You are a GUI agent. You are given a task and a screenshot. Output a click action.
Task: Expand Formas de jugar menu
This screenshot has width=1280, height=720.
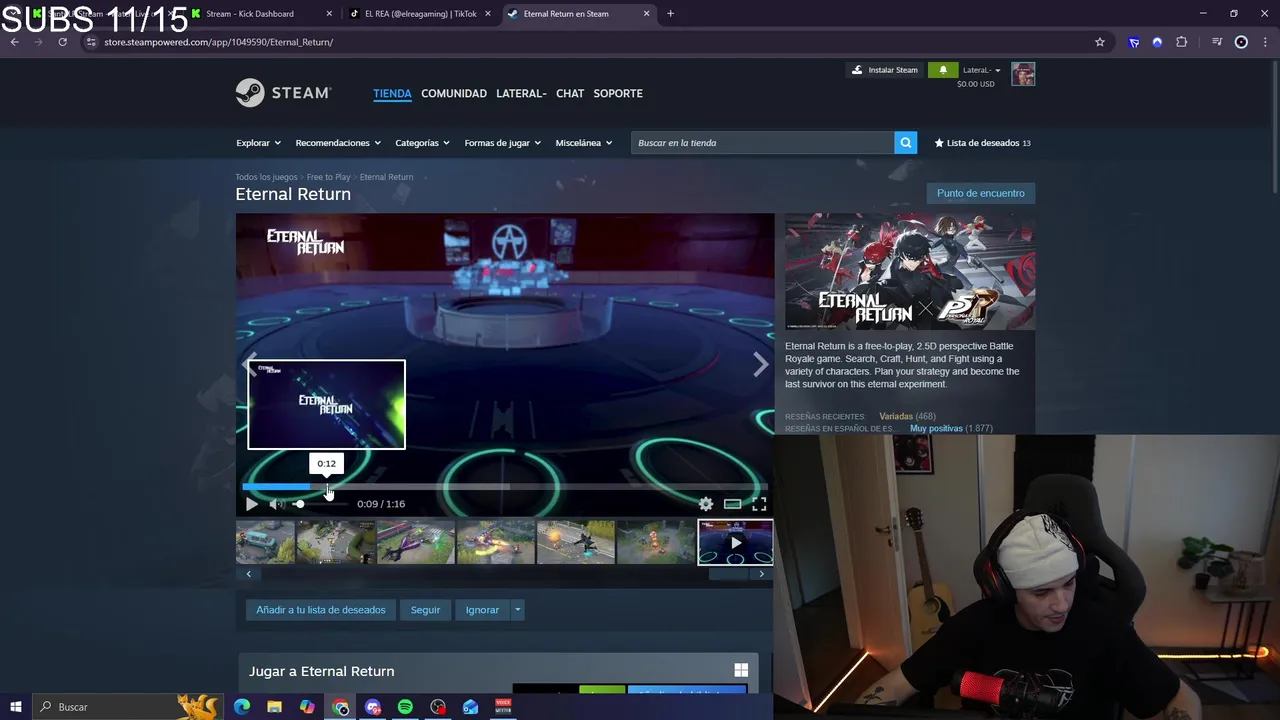coord(502,143)
